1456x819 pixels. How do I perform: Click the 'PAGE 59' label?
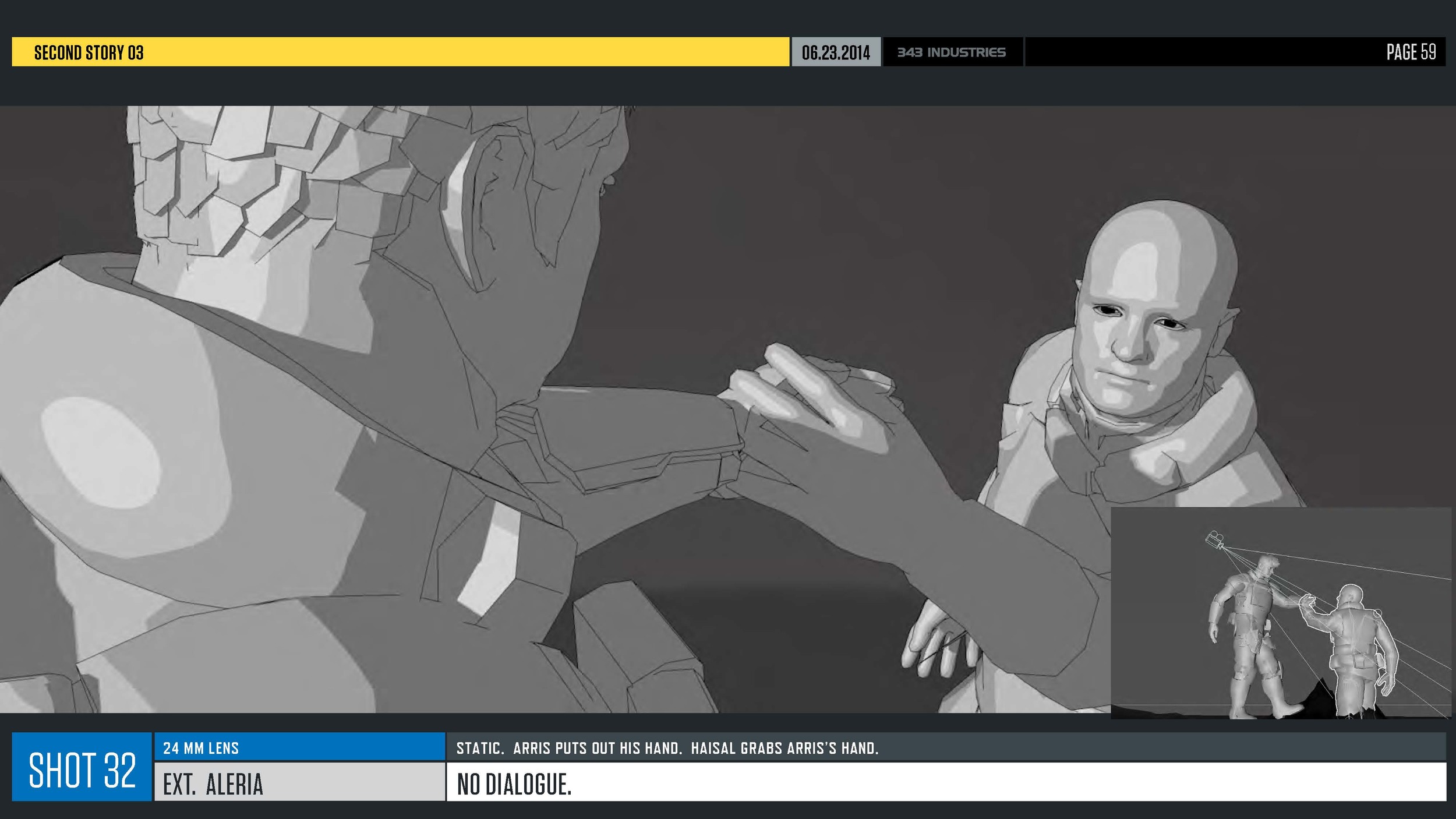point(1411,52)
